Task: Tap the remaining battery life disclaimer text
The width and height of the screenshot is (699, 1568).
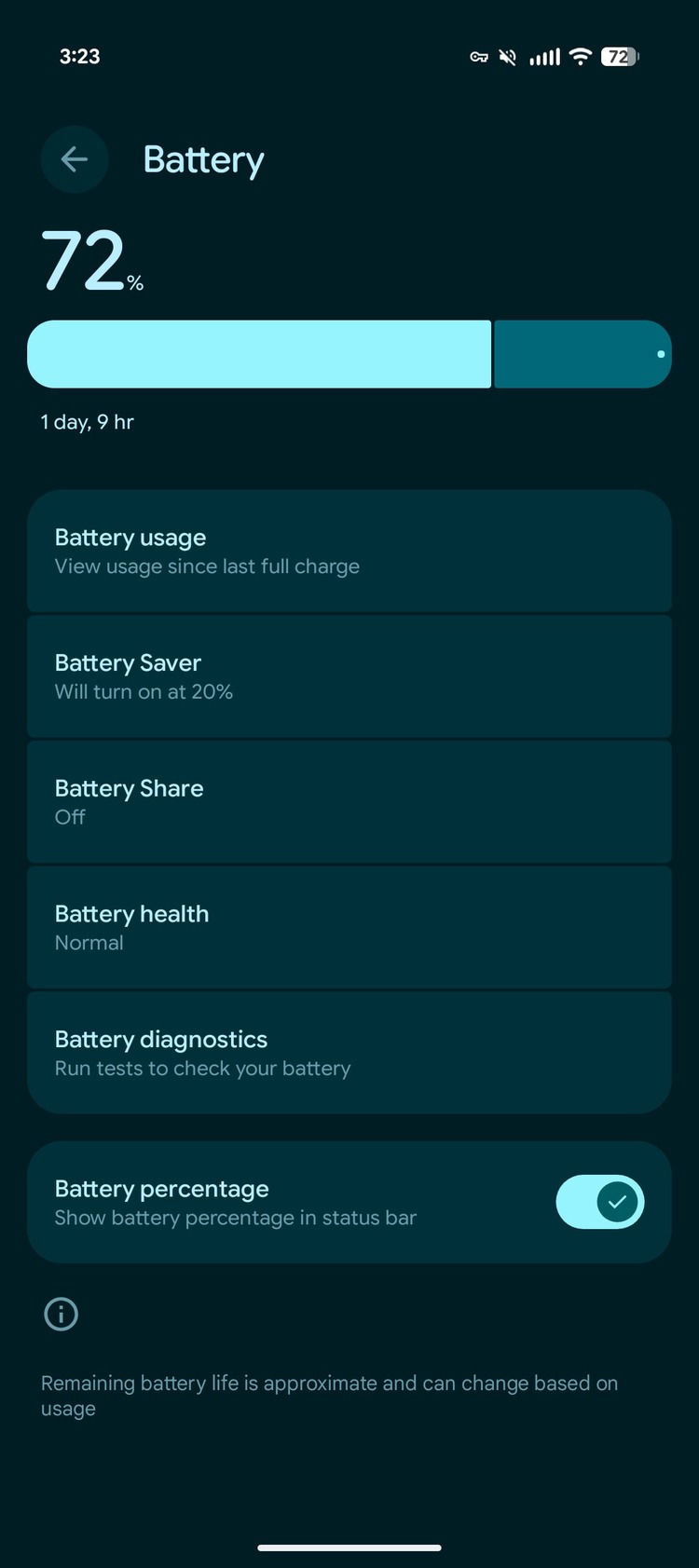Action: [x=329, y=1395]
